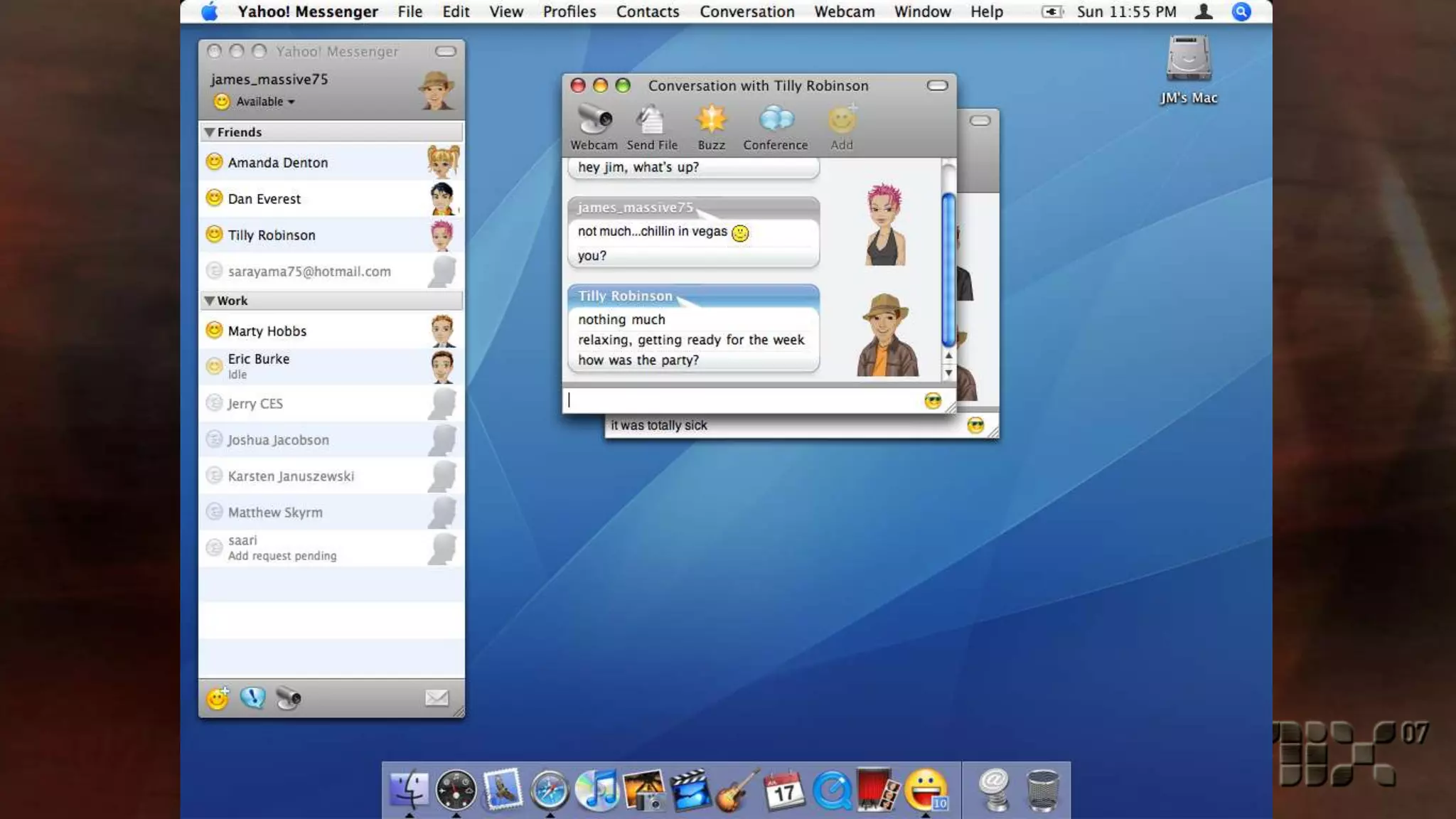Click the conversation scrollbar down arrow
1456x819 pixels.
[948, 373]
